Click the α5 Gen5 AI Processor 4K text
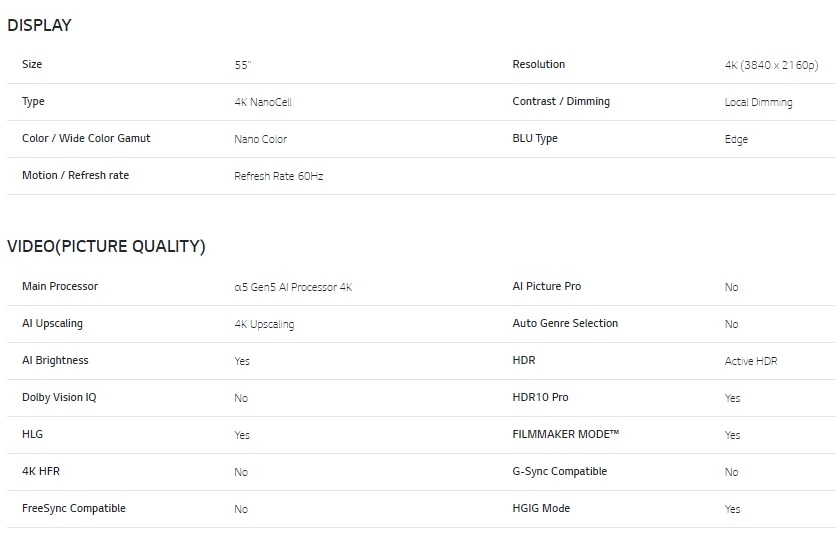Screen dimensions: 836x552 click(293, 287)
